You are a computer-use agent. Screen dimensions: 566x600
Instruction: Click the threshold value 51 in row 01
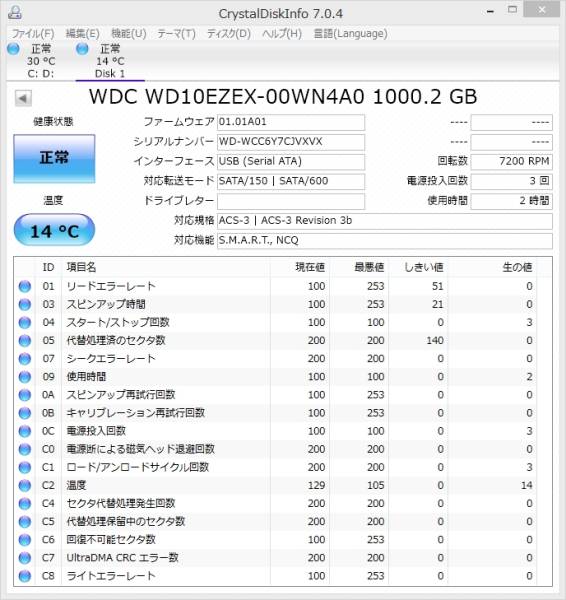point(437,287)
